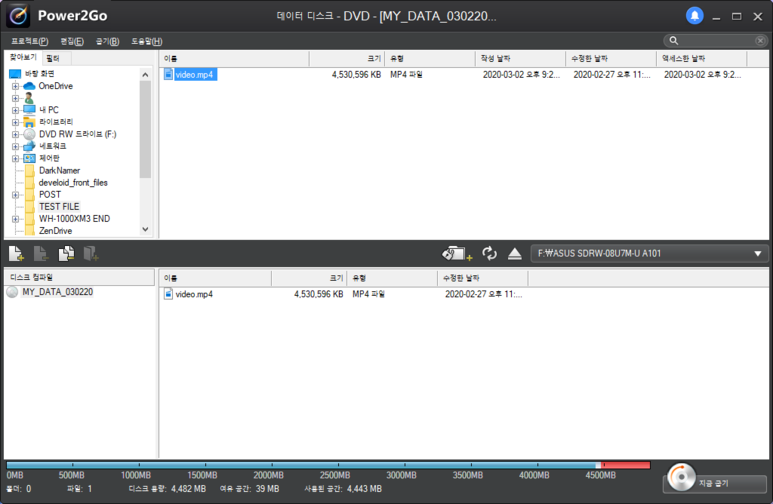Viewport: 773px width, 504px height.
Task: Expand the POST folder node
Action: (15, 195)
